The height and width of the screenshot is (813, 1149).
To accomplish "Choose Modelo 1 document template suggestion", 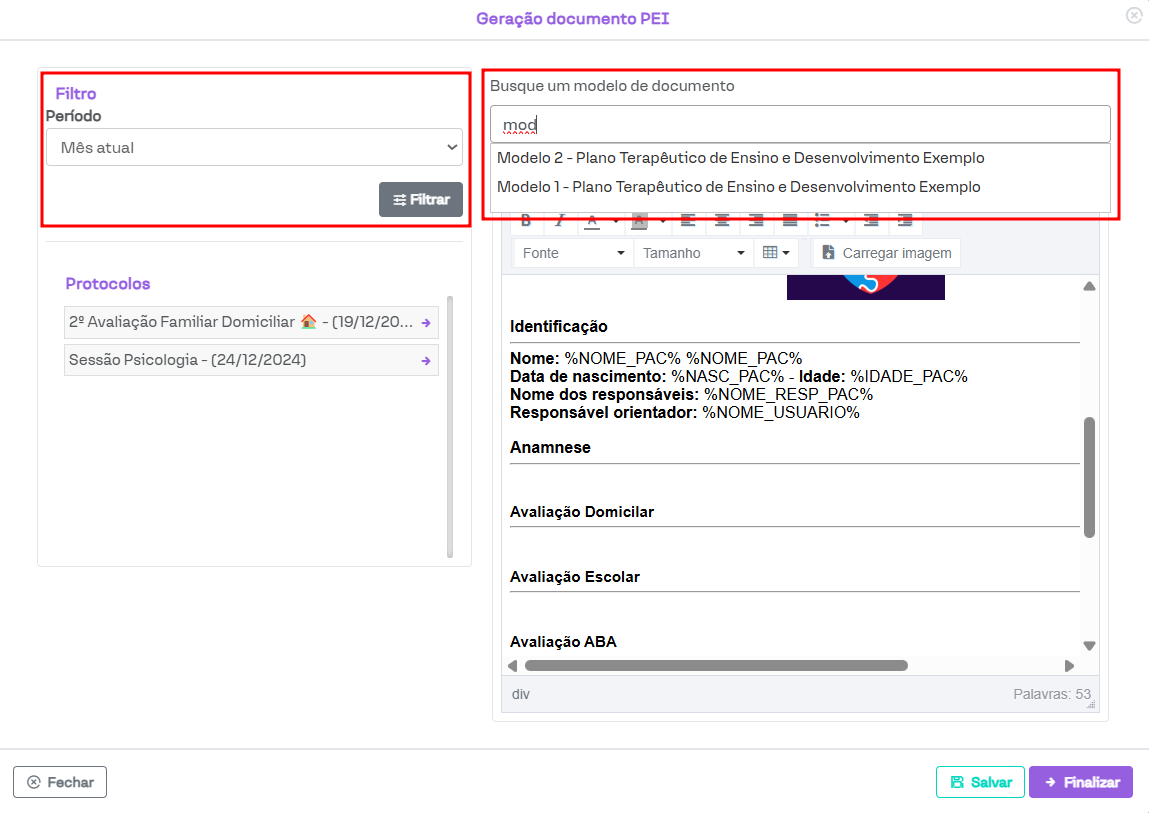I will [x=738, y=187].
